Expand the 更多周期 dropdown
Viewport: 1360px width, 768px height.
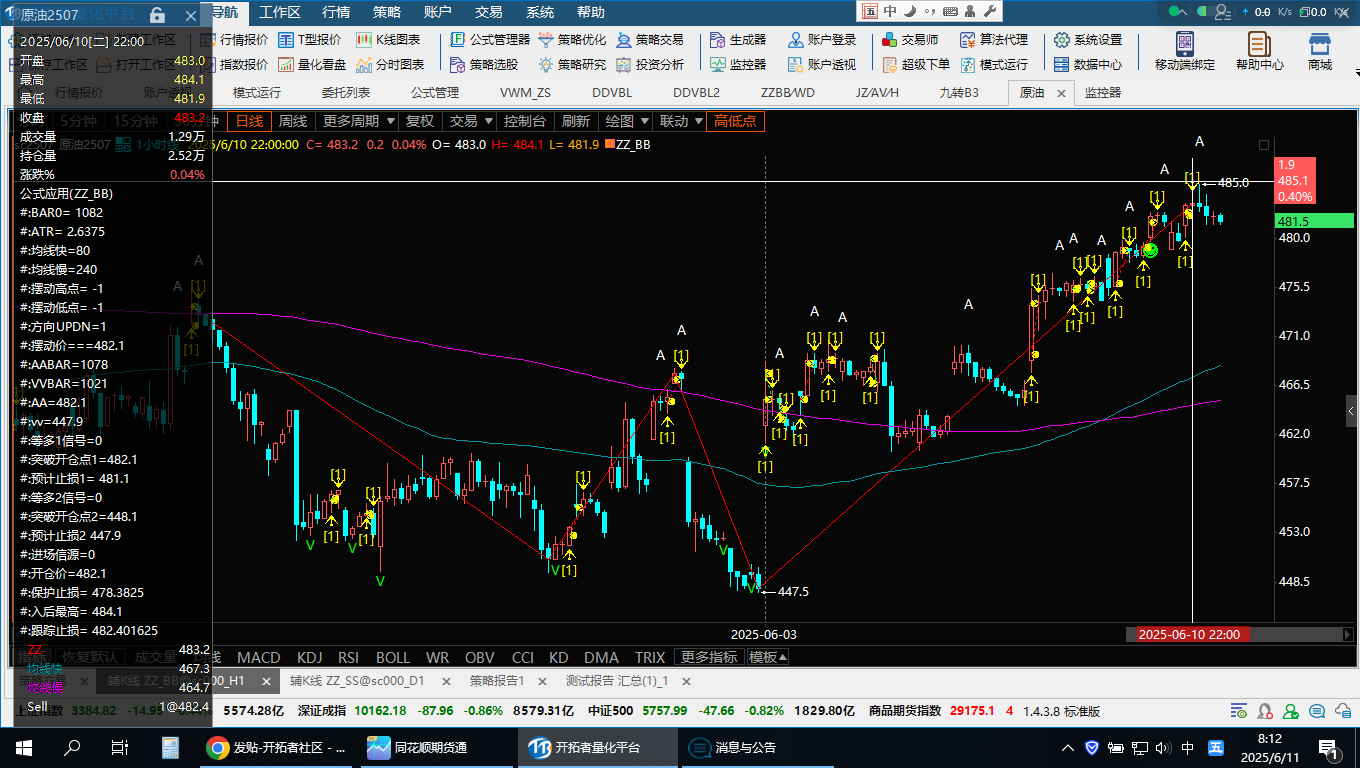[356, 121]
